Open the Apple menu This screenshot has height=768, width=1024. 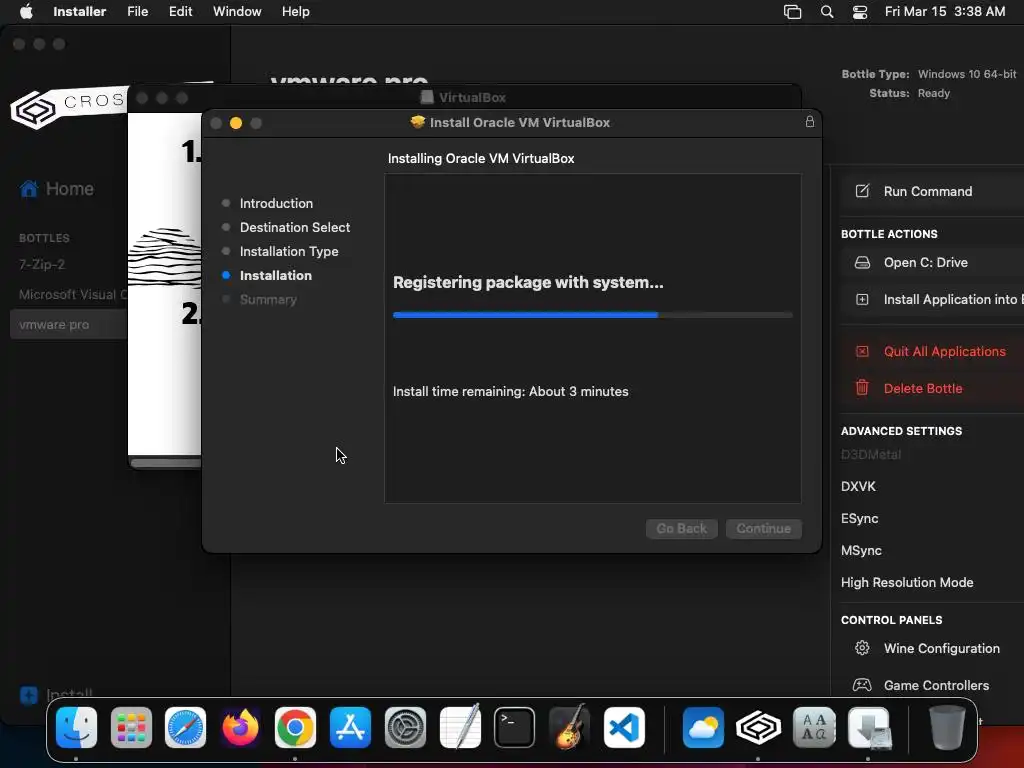coord(26,11)
